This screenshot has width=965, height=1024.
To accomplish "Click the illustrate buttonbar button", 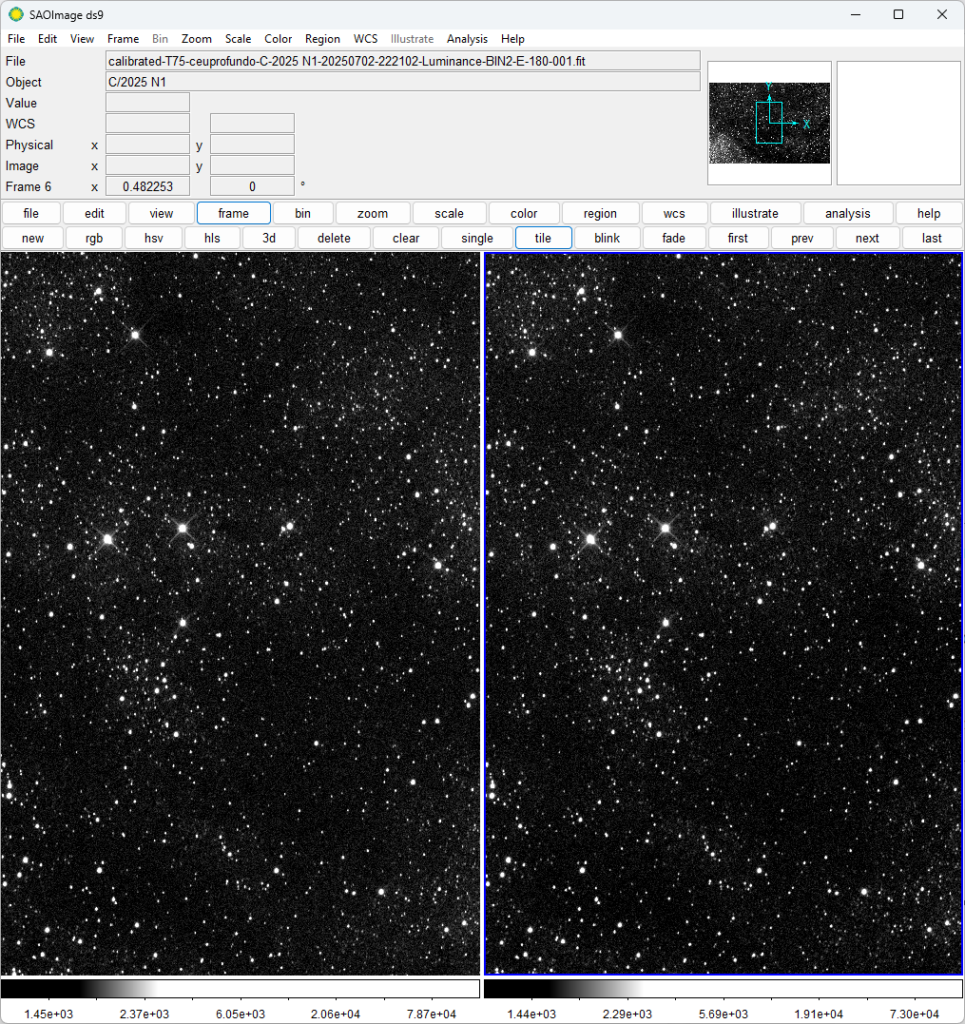I will (x=755, y=213).
